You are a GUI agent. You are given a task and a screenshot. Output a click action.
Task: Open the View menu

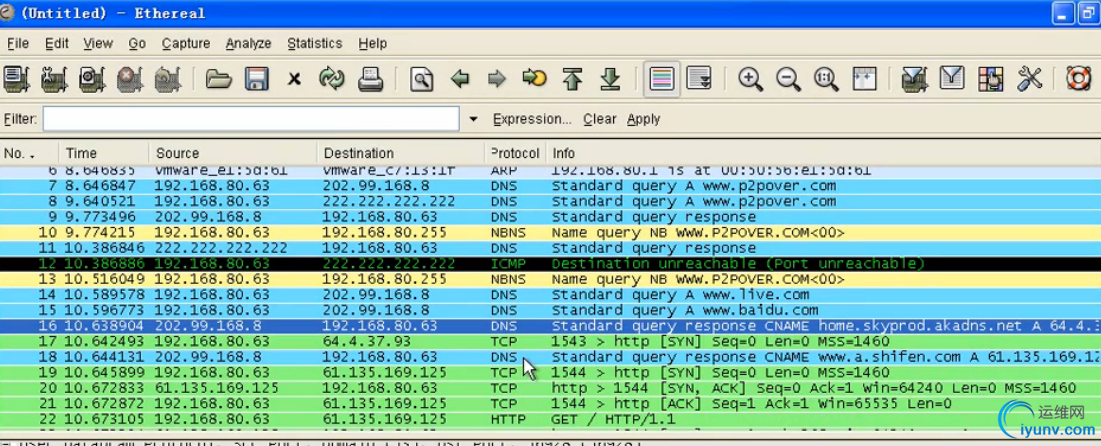[x=98, y=44]
